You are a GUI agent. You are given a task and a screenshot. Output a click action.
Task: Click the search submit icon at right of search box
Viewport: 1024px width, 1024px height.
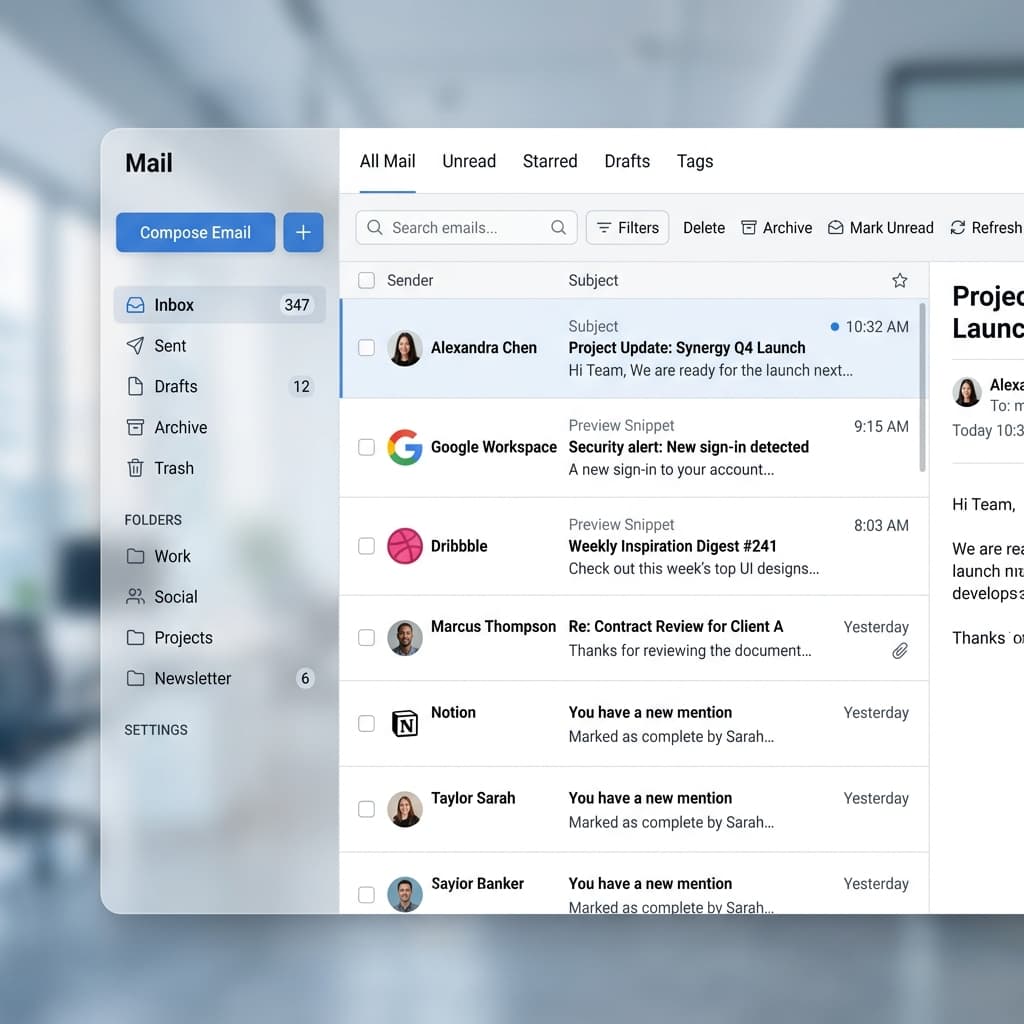[x=558, y=227]
